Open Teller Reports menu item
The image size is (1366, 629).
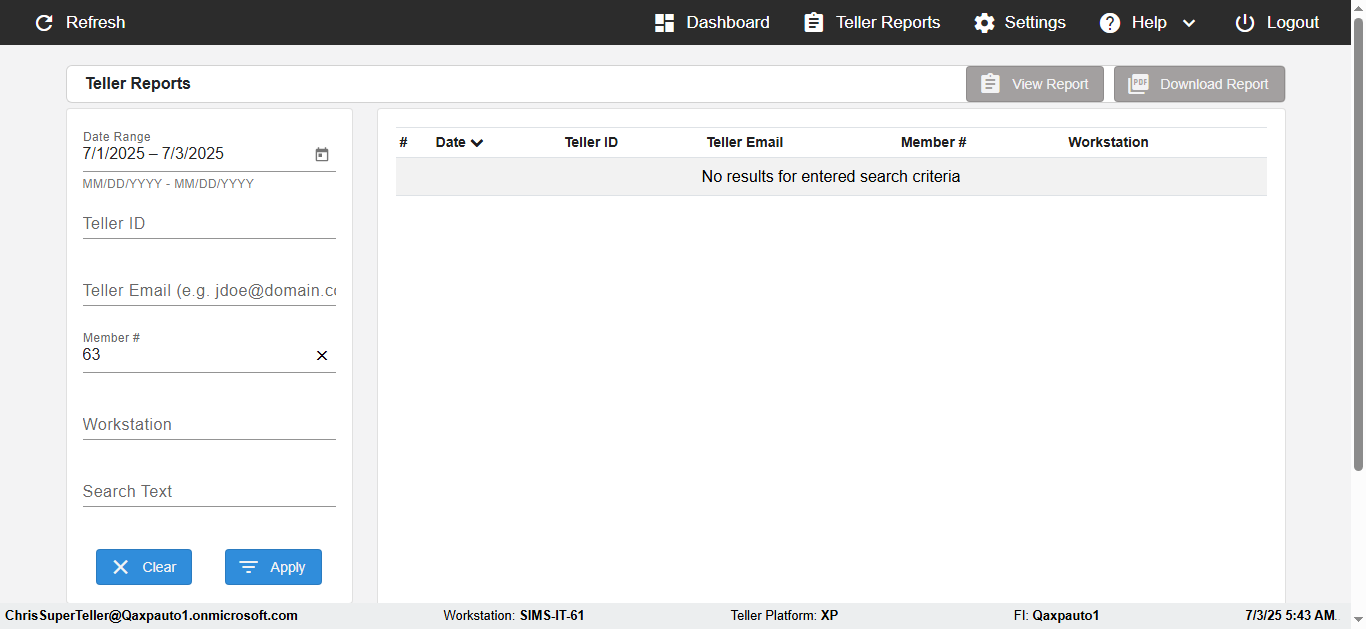click(888, 22)
